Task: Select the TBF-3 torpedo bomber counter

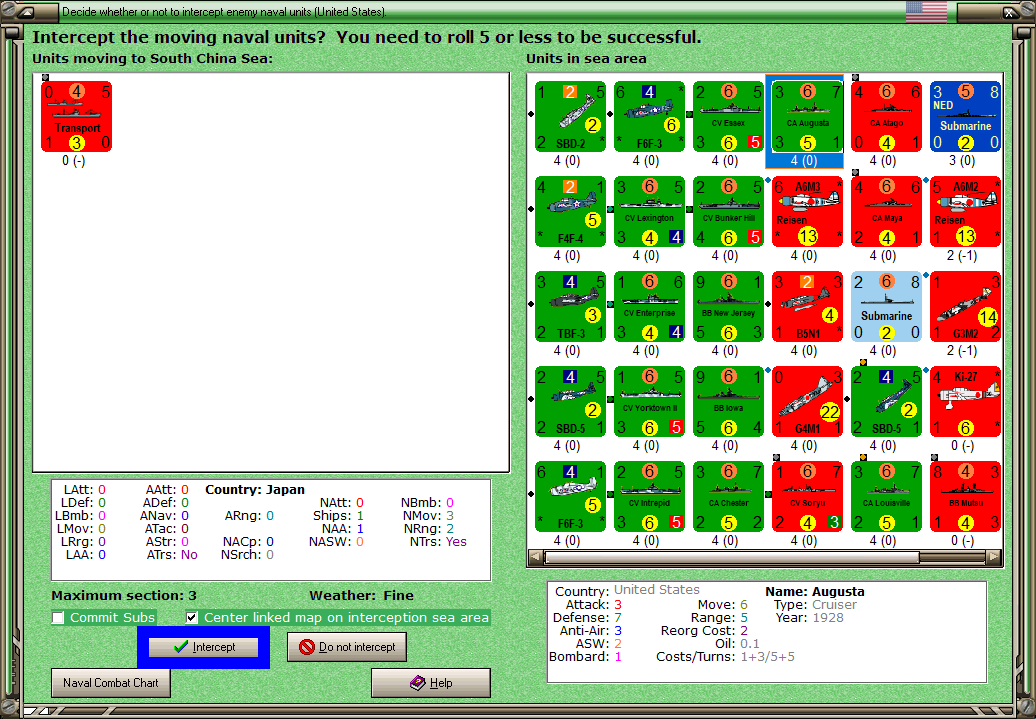Action: [570, 307]
